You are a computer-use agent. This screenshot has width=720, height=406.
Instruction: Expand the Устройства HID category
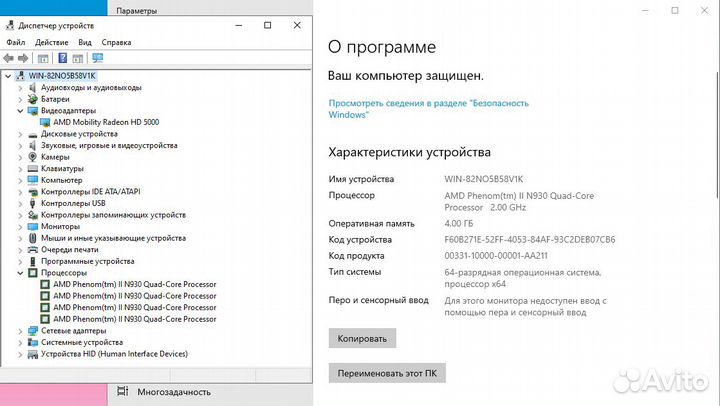point(20,354)
